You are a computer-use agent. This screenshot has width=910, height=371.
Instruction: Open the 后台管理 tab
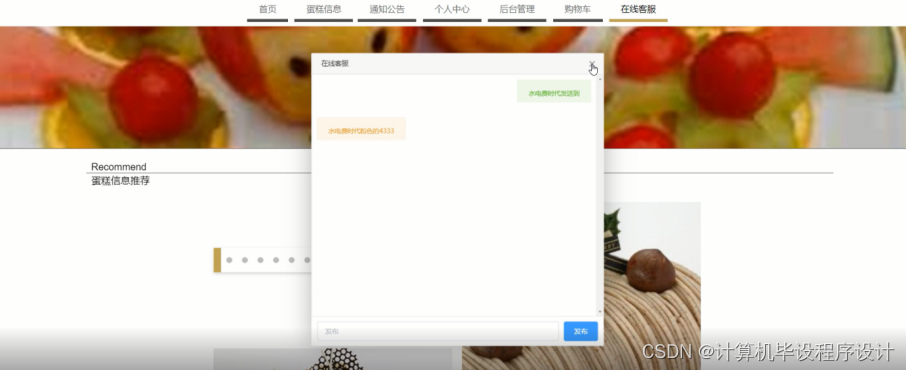coord(517,9)
